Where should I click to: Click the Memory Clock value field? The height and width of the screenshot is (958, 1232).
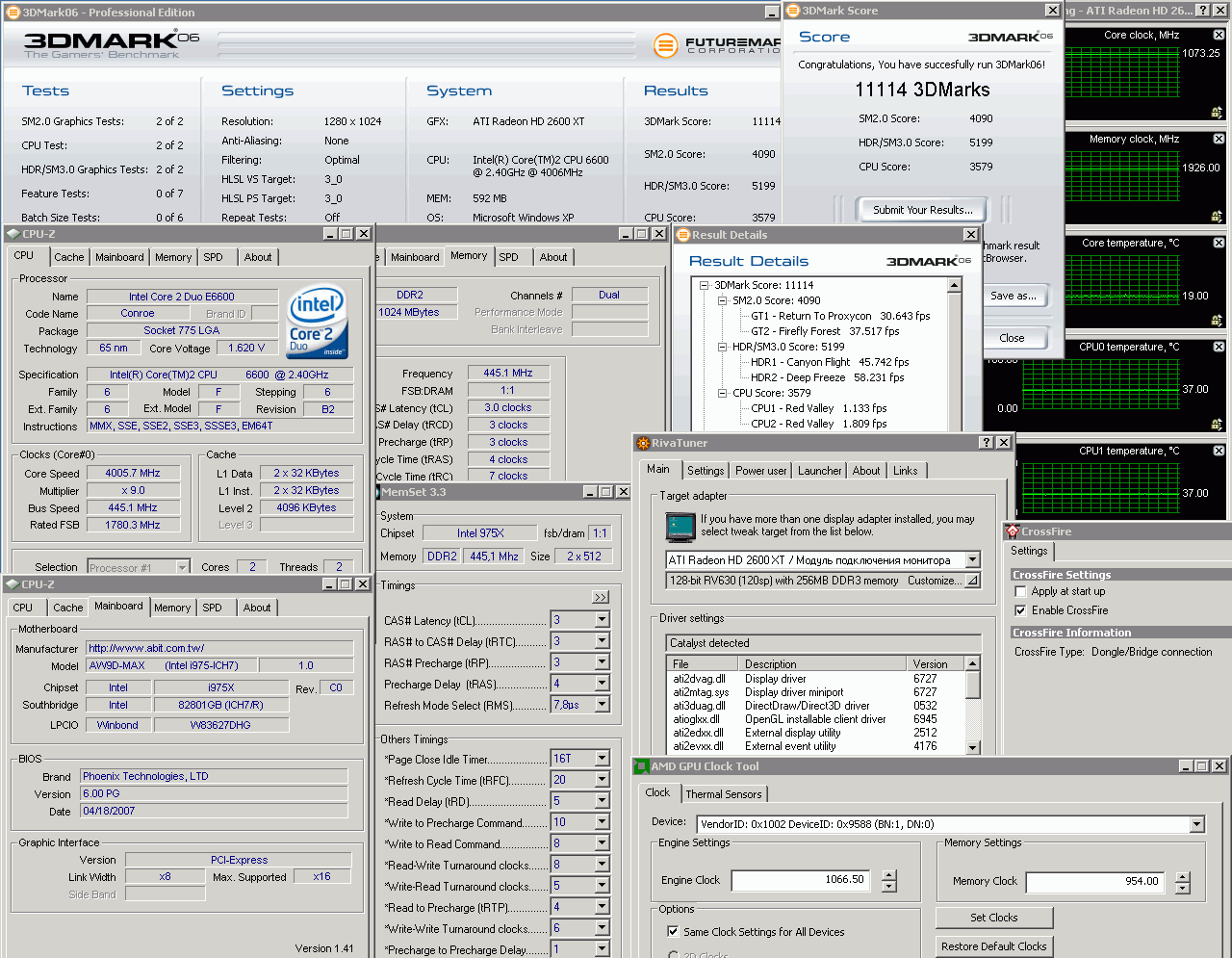(1094, 881)
